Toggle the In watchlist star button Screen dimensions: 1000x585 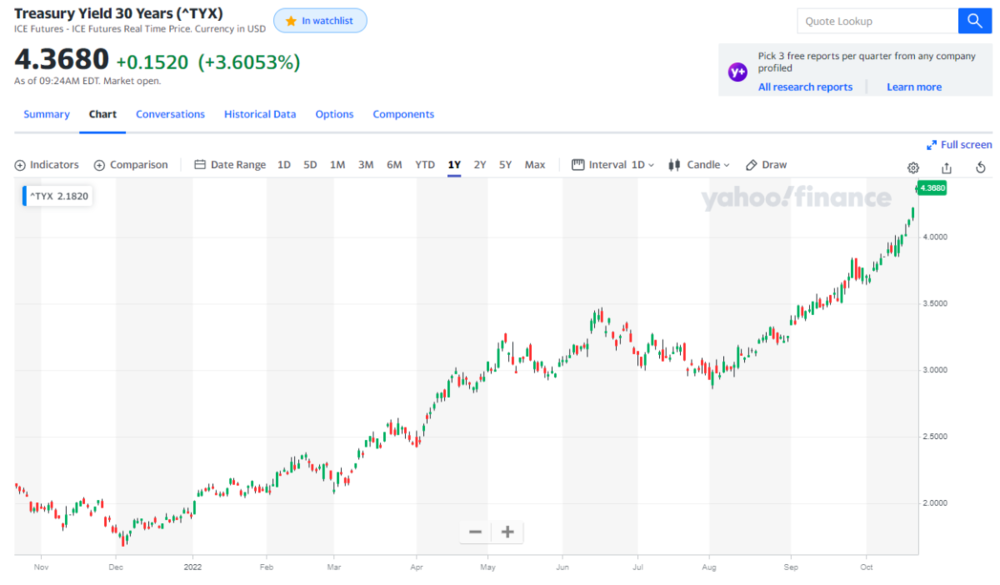click(x=320, y=21)
